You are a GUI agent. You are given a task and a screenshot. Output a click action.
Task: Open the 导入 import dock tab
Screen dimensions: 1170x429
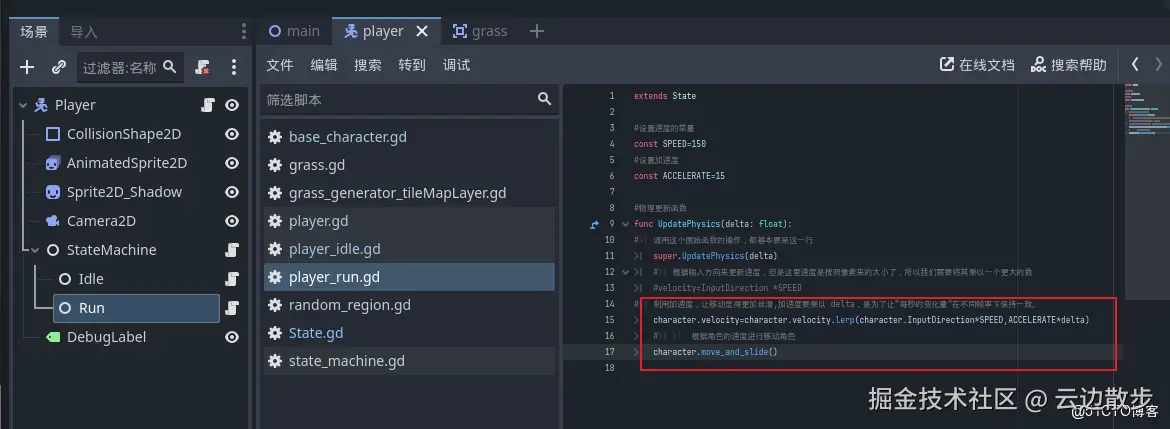pos(84,32)
